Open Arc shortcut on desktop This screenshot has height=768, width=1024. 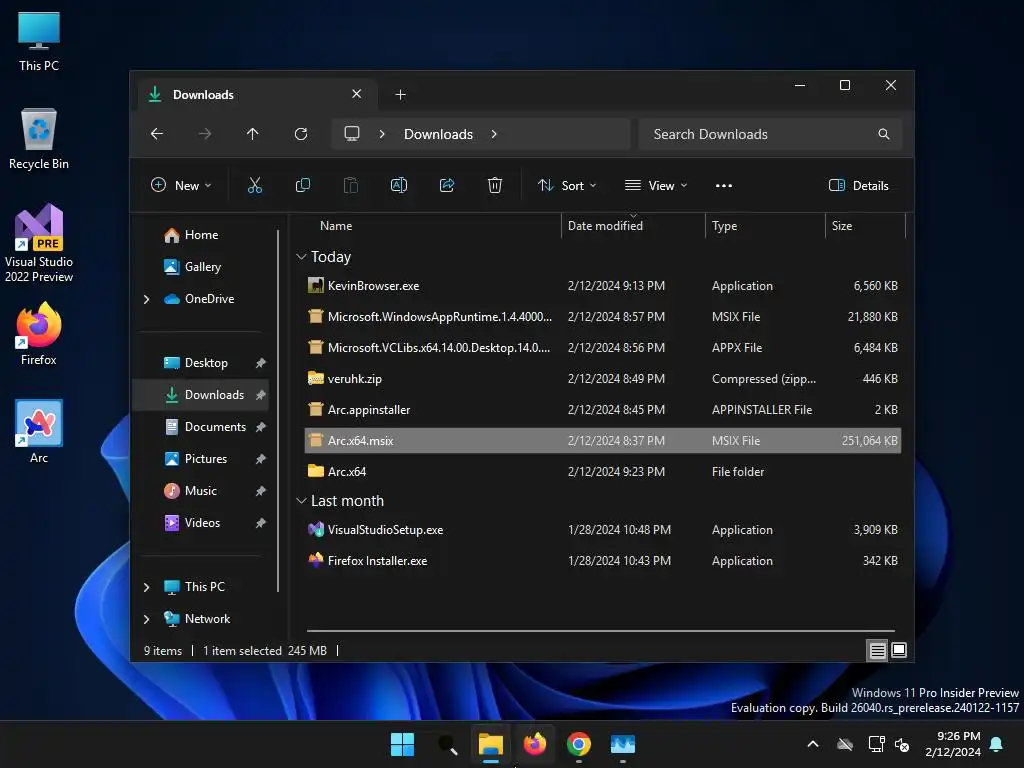coord(39,432)
